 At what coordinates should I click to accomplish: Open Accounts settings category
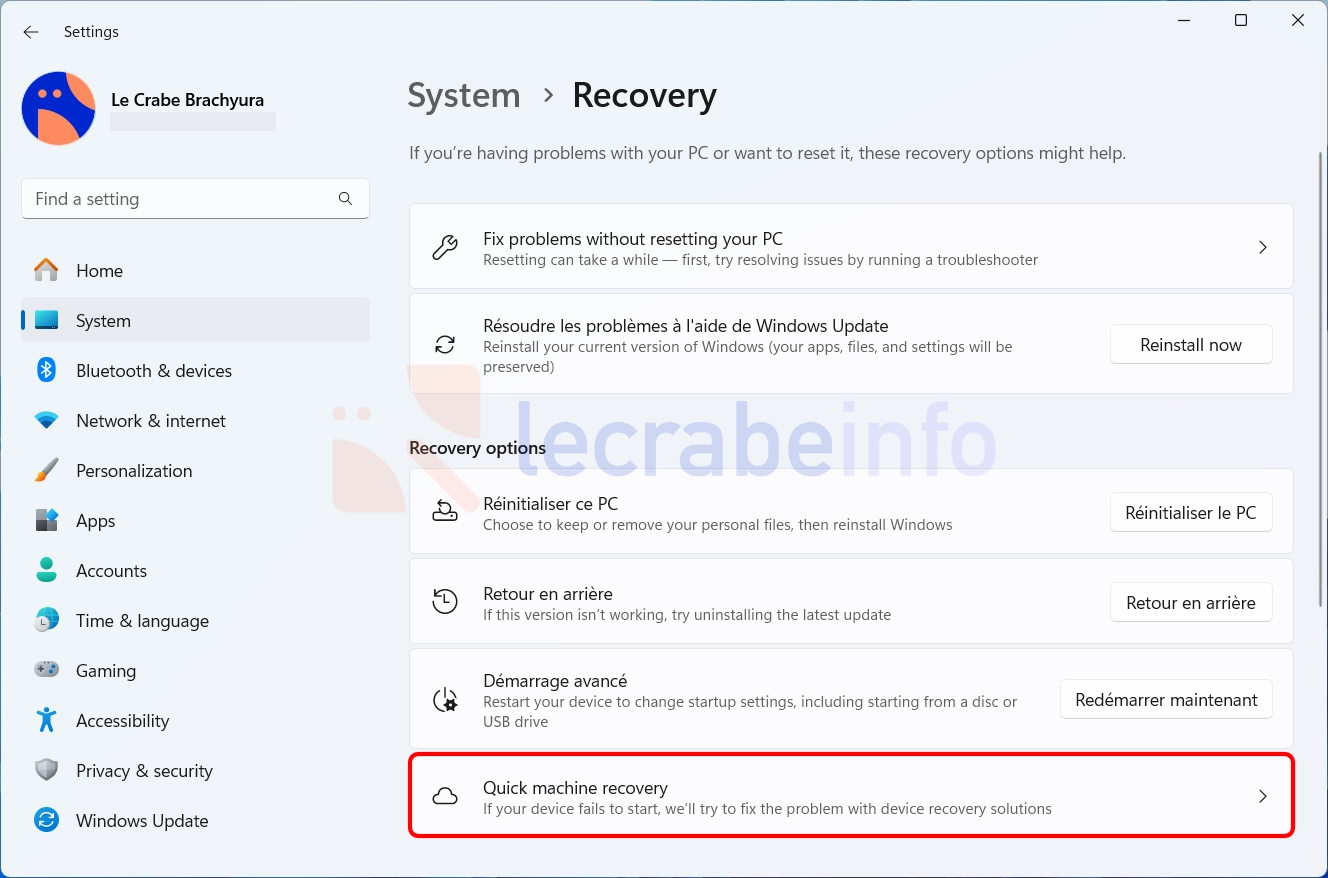[195, 570]
